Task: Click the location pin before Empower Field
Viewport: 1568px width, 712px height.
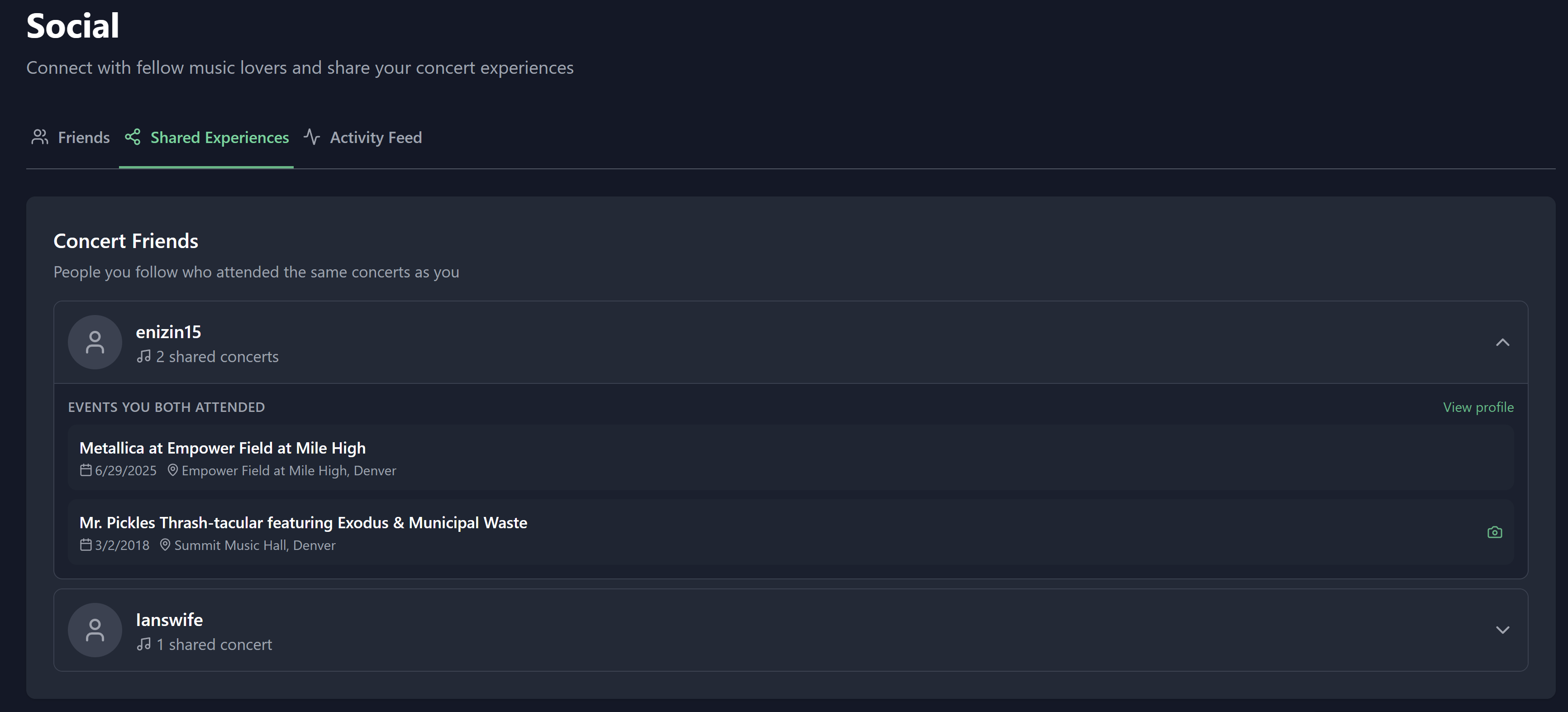Action: (173, 470)
